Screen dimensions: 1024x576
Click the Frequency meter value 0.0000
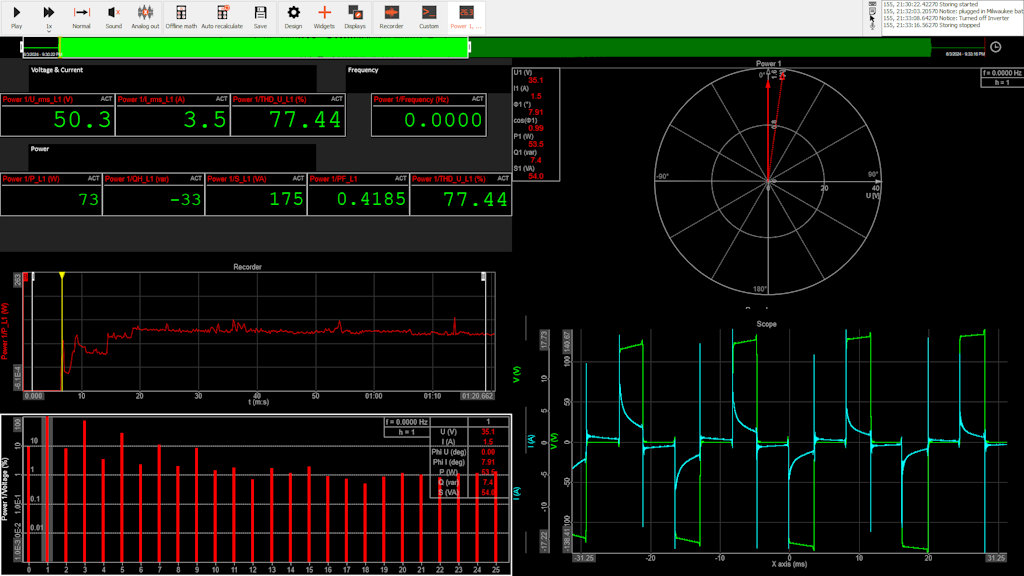pyautogui.click(x=443, y=120)
